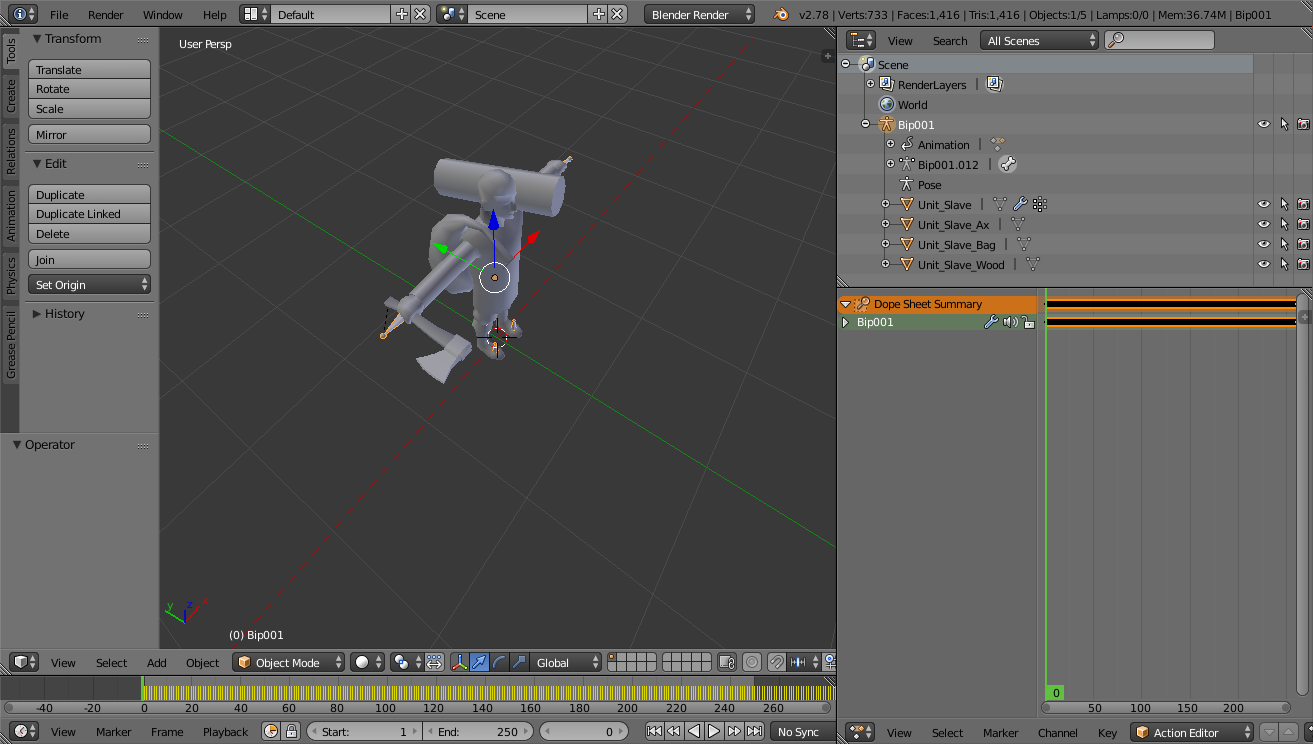1313x744 pixels.
Task: Open the Window menu
Action: tap(163, 15)
